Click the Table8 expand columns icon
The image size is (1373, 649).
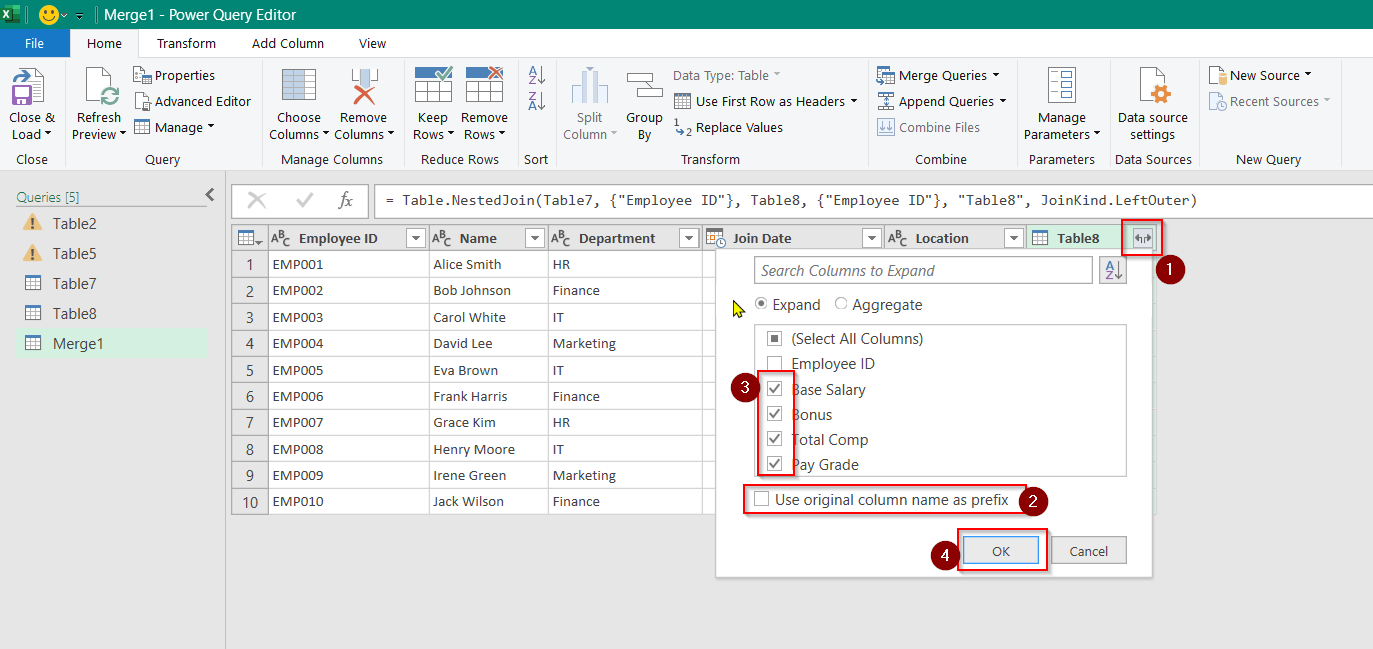[1143, 238]
